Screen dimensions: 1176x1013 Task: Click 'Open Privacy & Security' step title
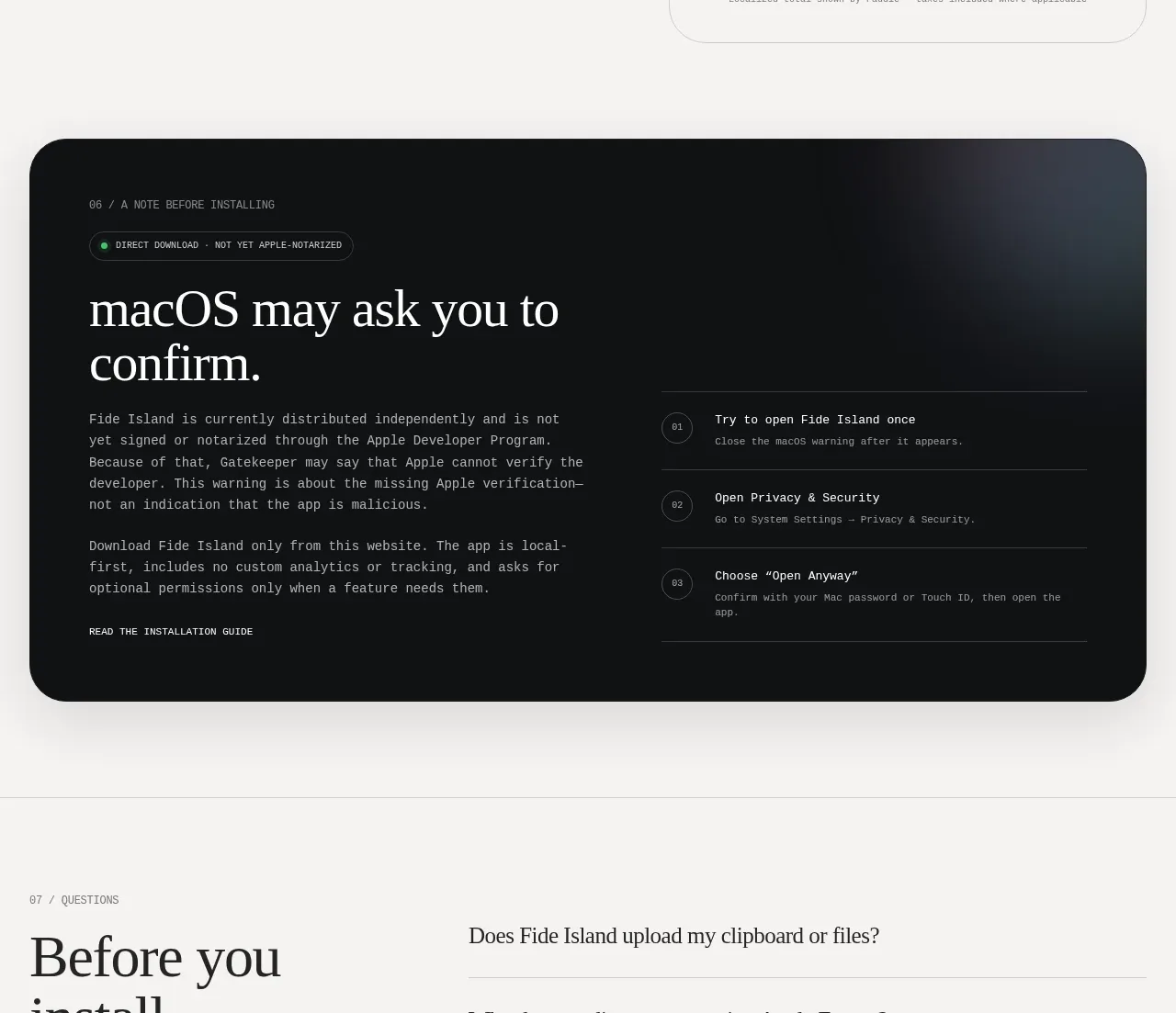[797, 498]
